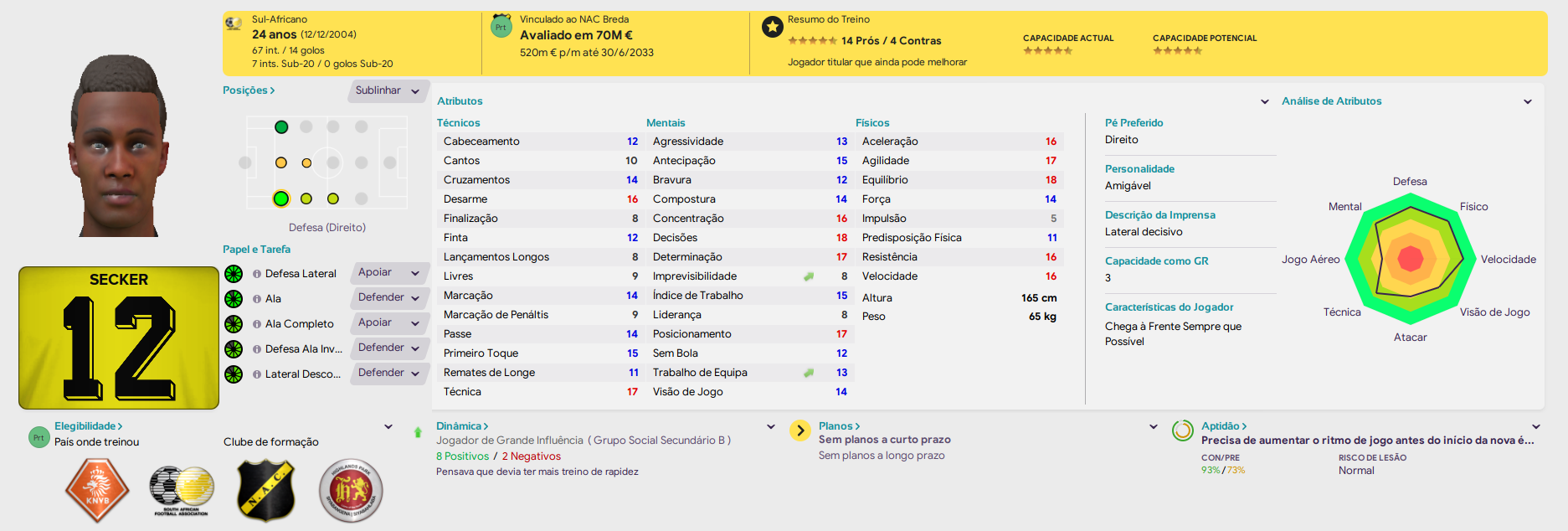Click the info icon beside Ala Completo
This screenshot has height=531, width=1568.
257,324
